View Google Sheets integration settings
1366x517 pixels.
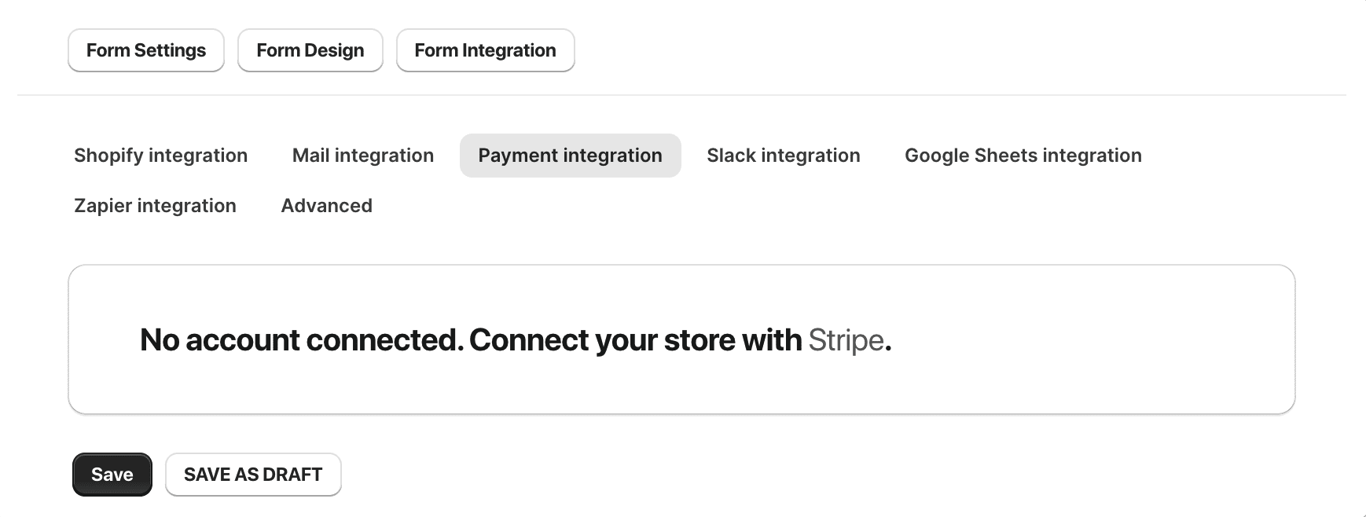(x=1023, y=155)
